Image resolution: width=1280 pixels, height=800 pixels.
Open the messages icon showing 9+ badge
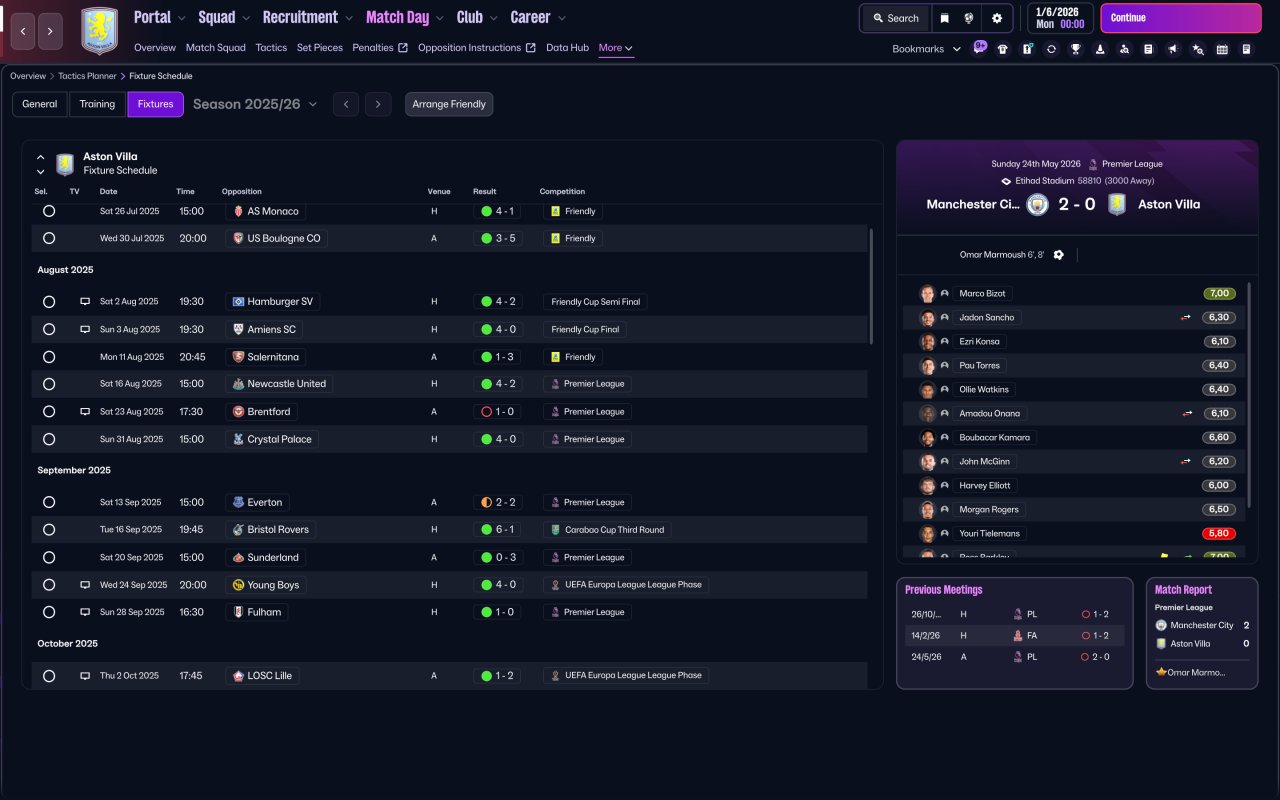[x=980, y=48]
